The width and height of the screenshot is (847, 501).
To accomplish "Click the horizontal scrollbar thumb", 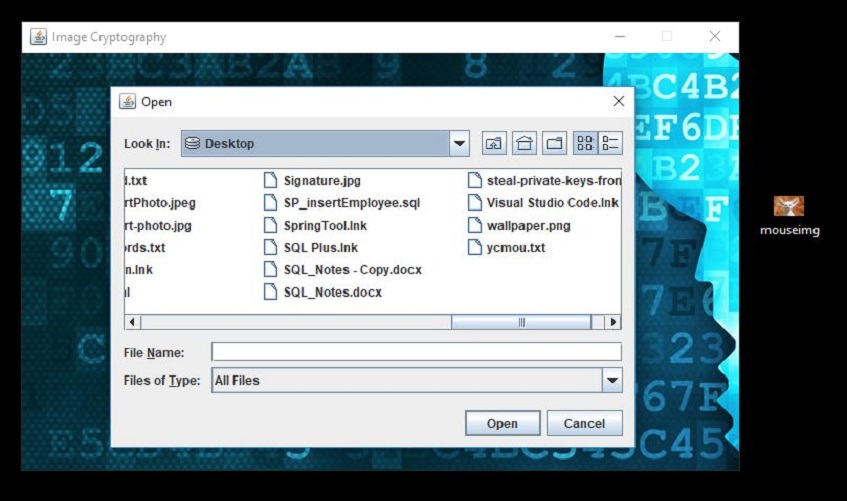I will coord(521,322).
